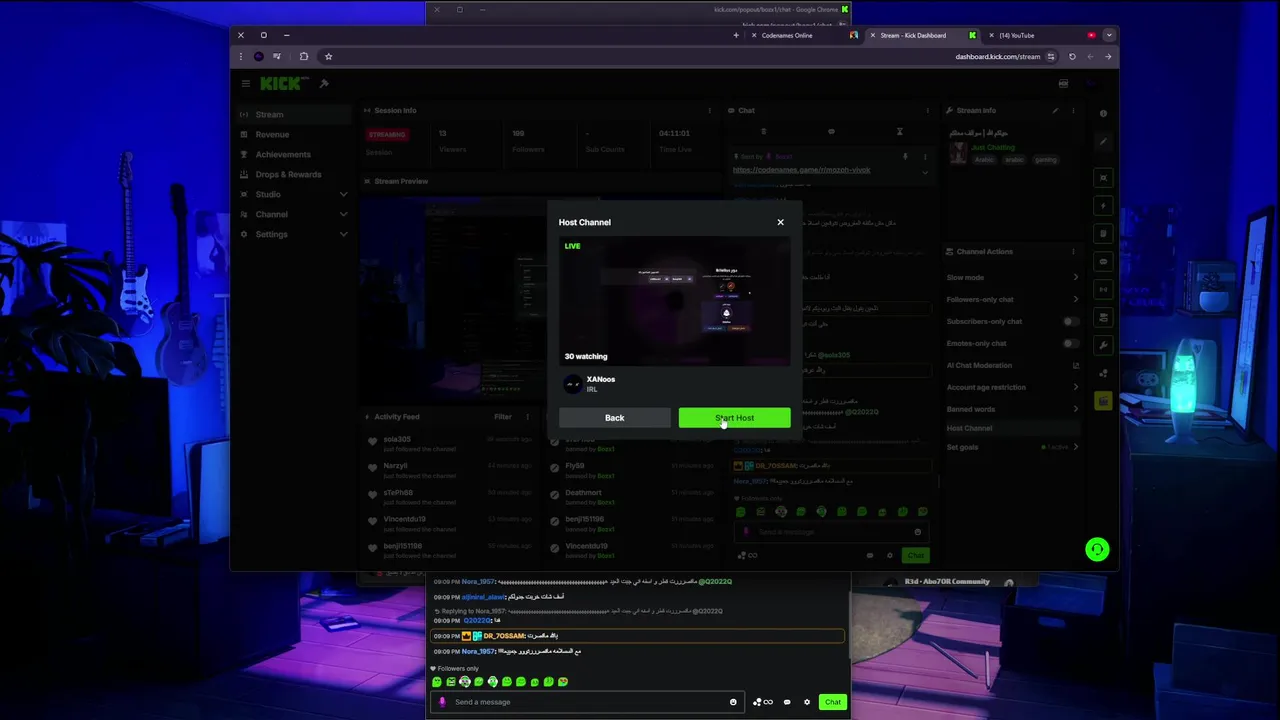The height and width of the screenshot is (720, 1280).
Task: Click the first green emote in popout chat
Action: click(437, 682)
